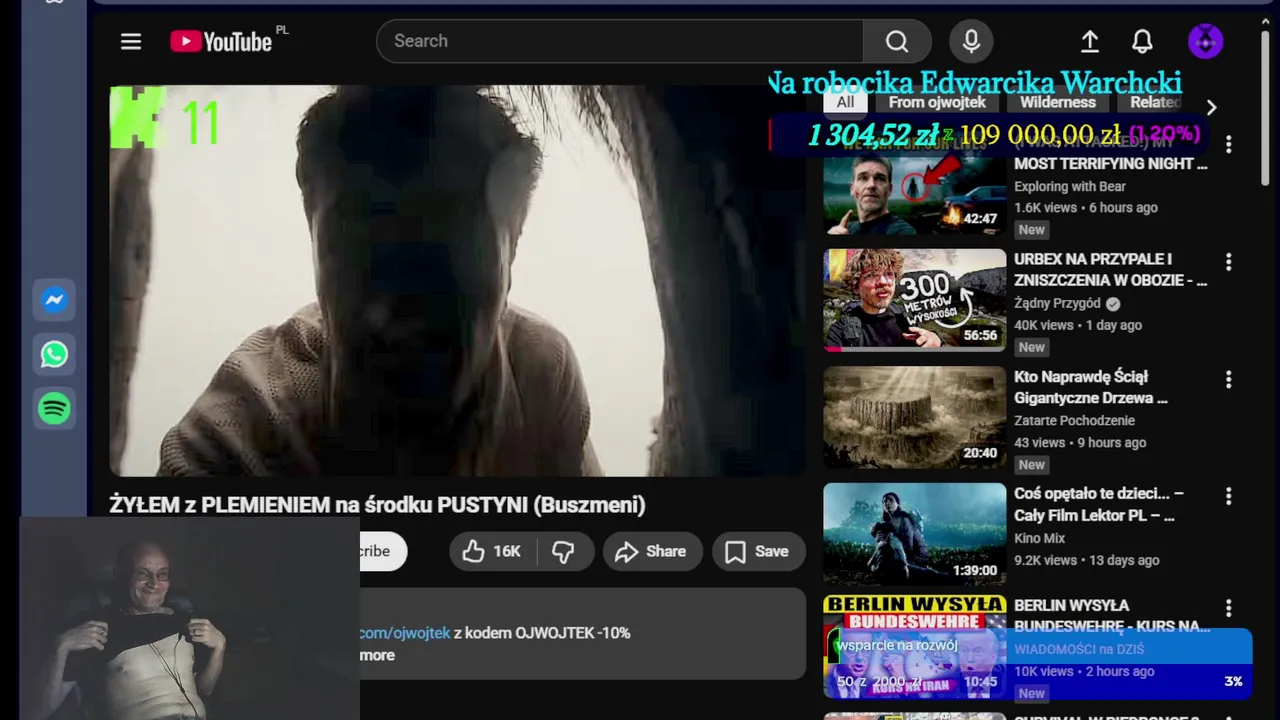Open options for Most Terrifying Night video
This screenshot has height=720, width=1280.
pos(1229,145)
